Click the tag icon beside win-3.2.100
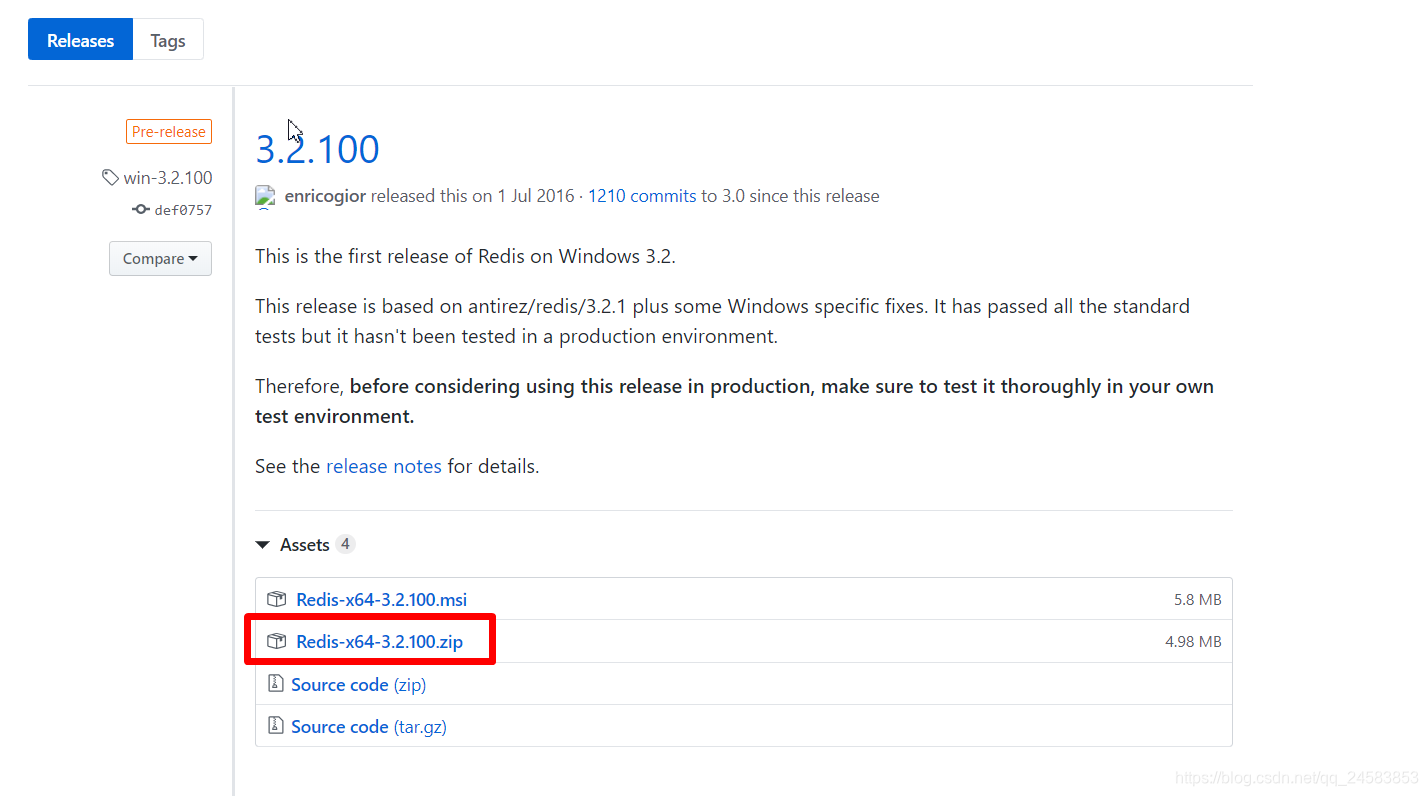This screenshot has width=1428, height=796. click(x=110, y=178)
